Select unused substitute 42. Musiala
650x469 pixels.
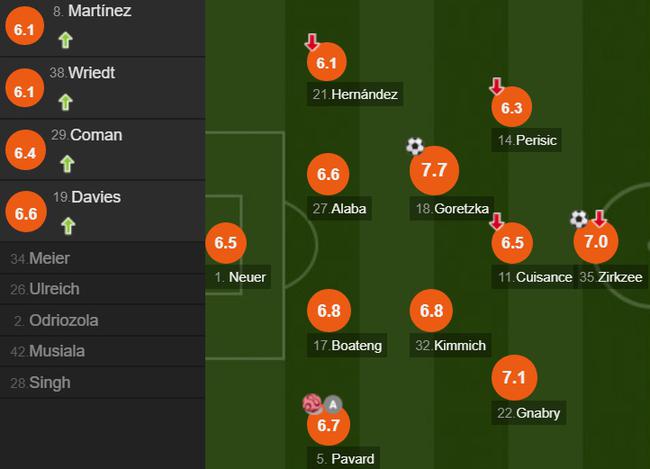click(x=102, y=351)
